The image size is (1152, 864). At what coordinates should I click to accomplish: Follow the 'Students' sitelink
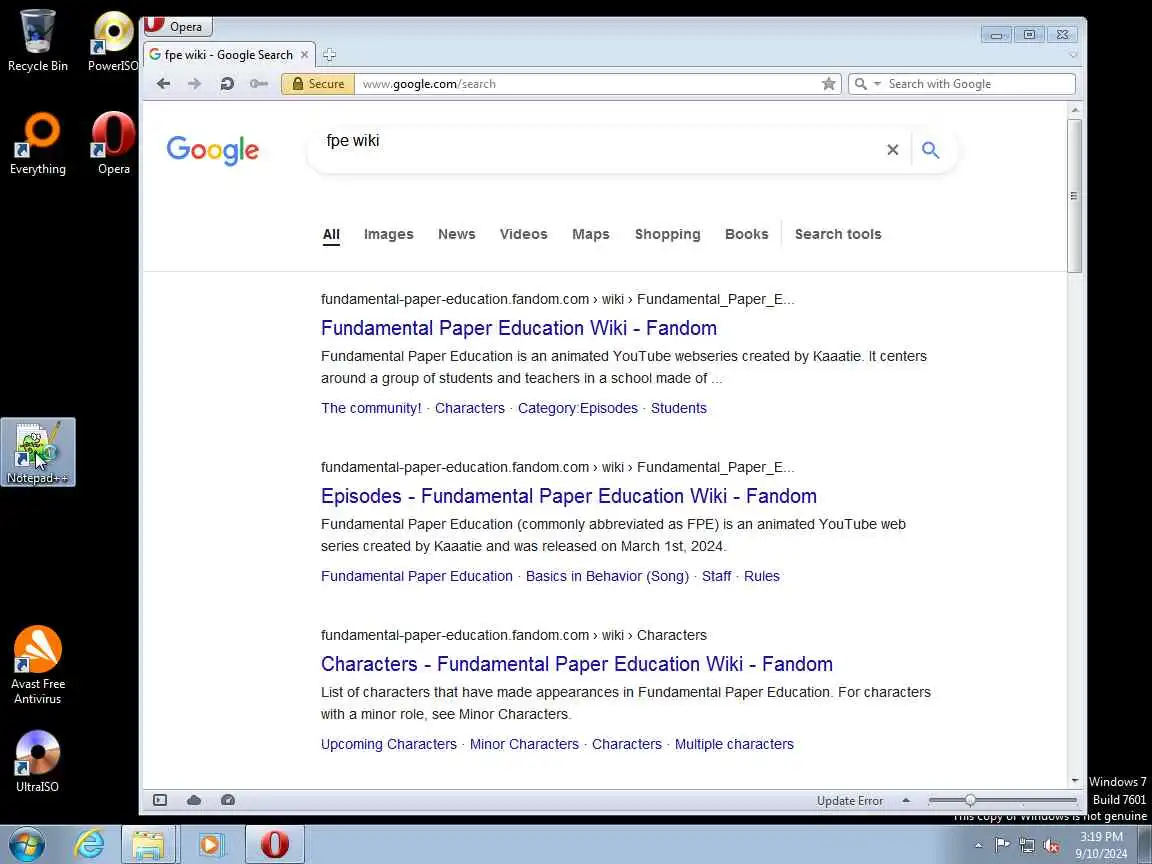679,408
